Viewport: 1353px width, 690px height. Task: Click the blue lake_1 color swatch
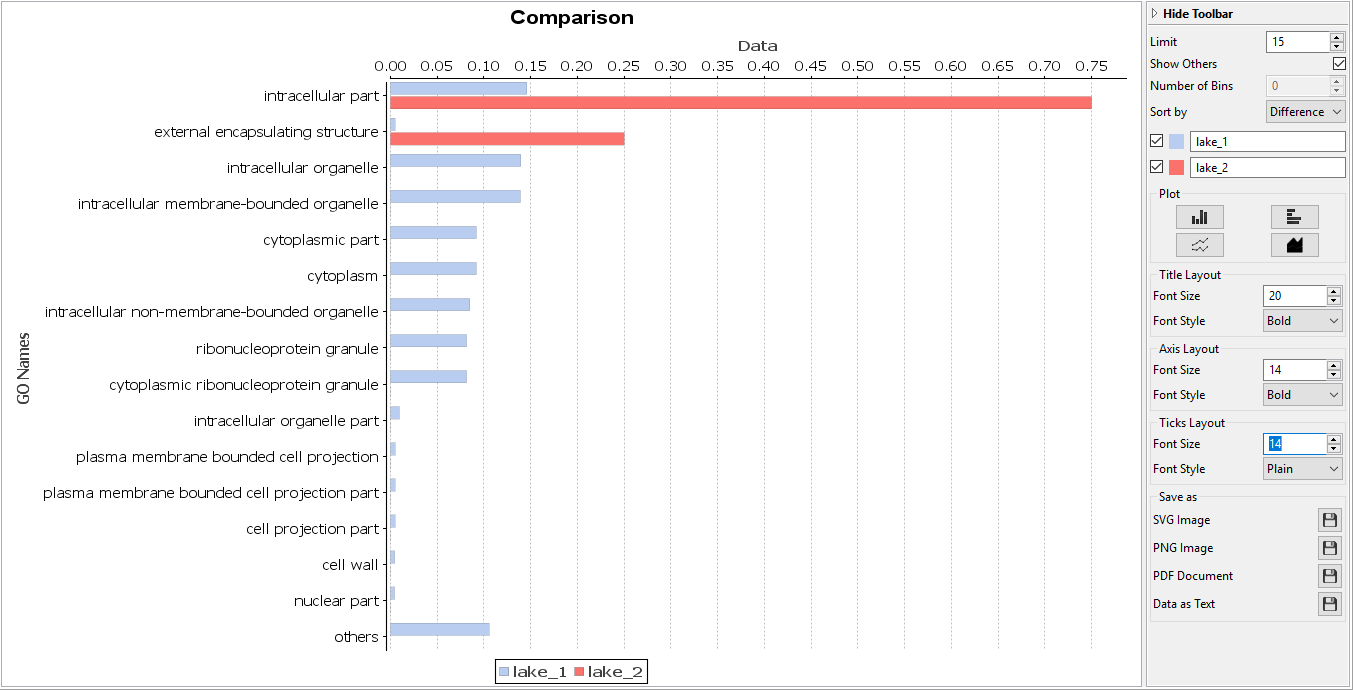point(1177,141)
